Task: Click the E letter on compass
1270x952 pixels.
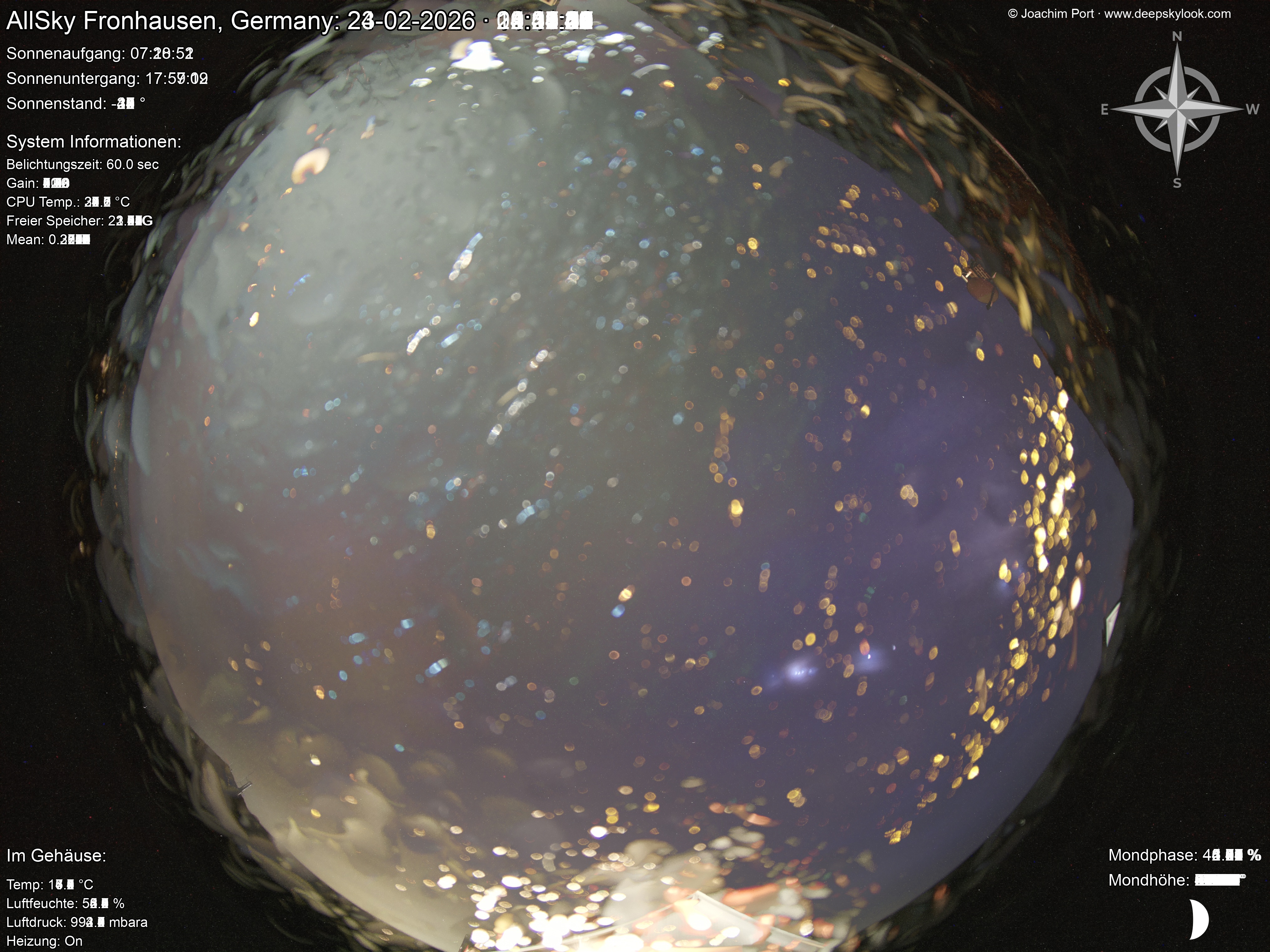Action: (x=1104, y=110)
